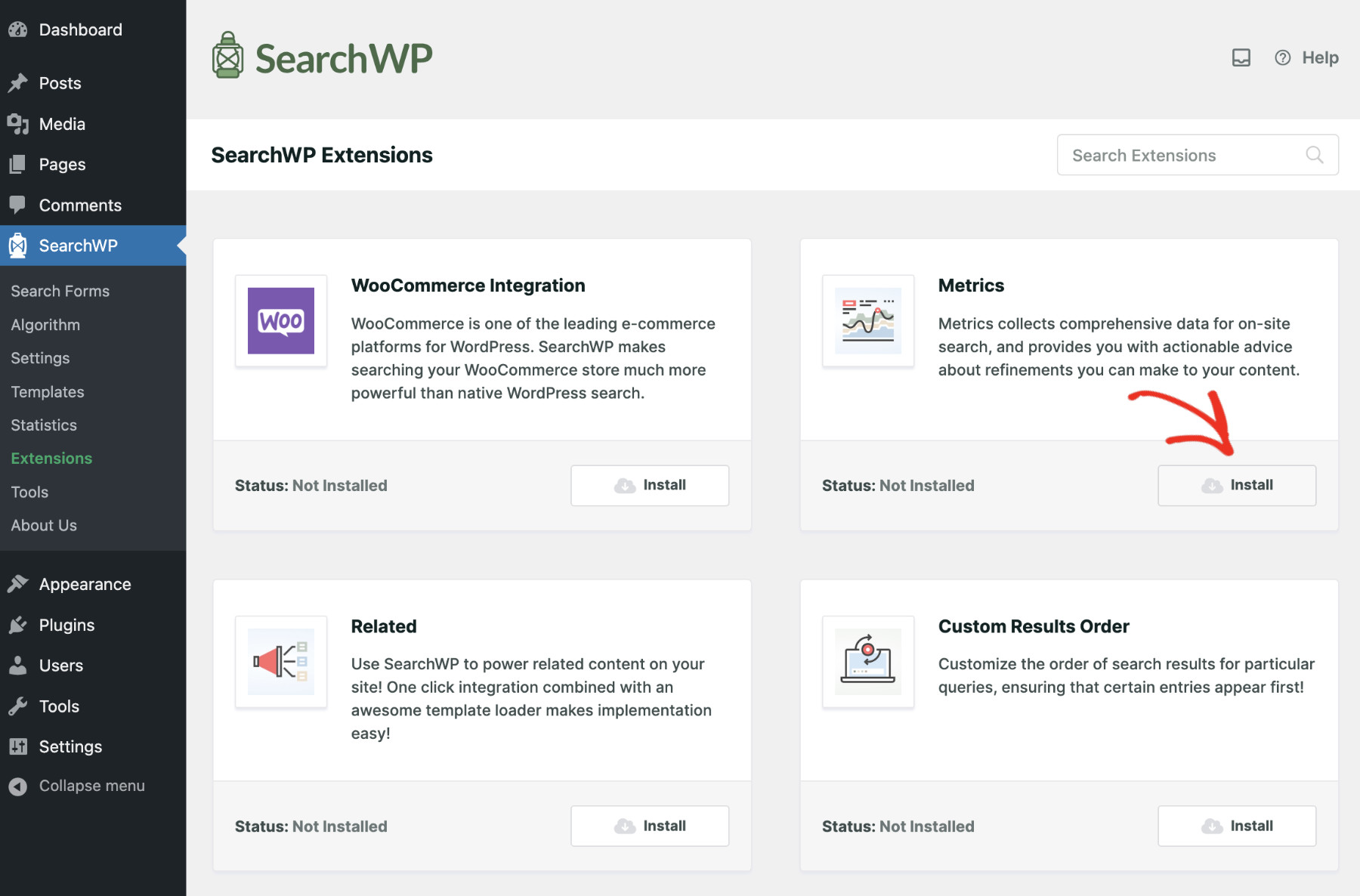Install the Custom Results Order extension
1360x896 pixels.
pos(1237,826)
